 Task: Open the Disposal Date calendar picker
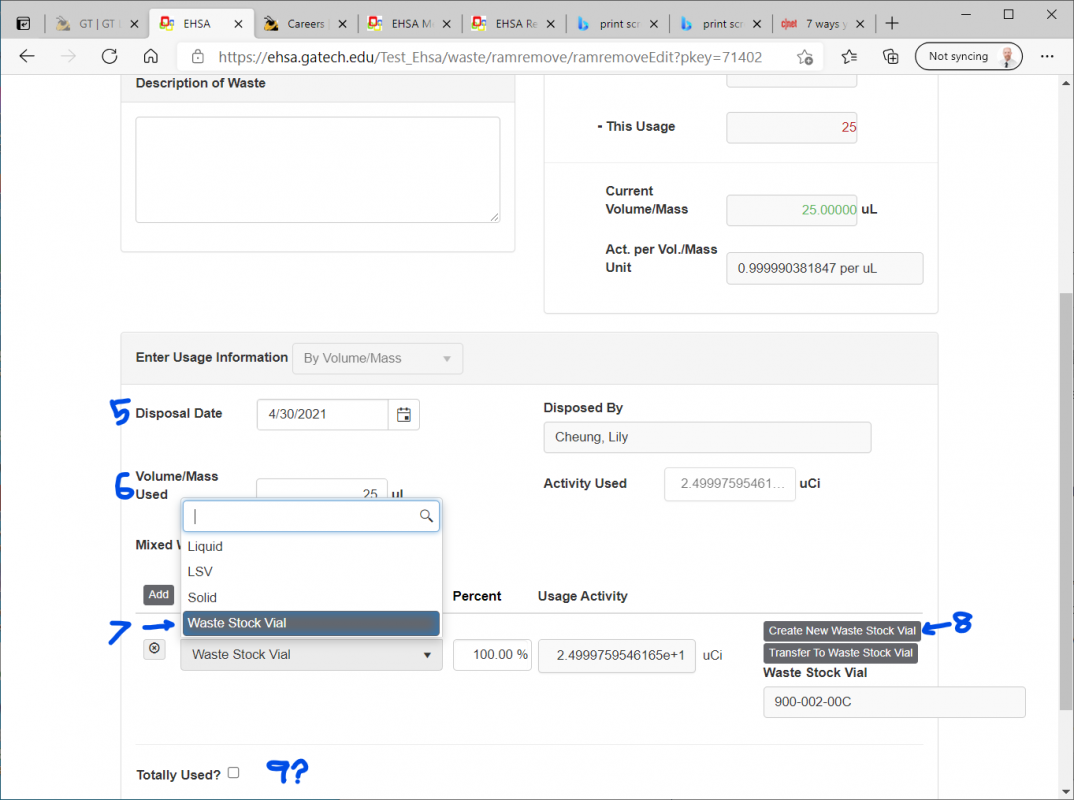(x=404, y=414)
